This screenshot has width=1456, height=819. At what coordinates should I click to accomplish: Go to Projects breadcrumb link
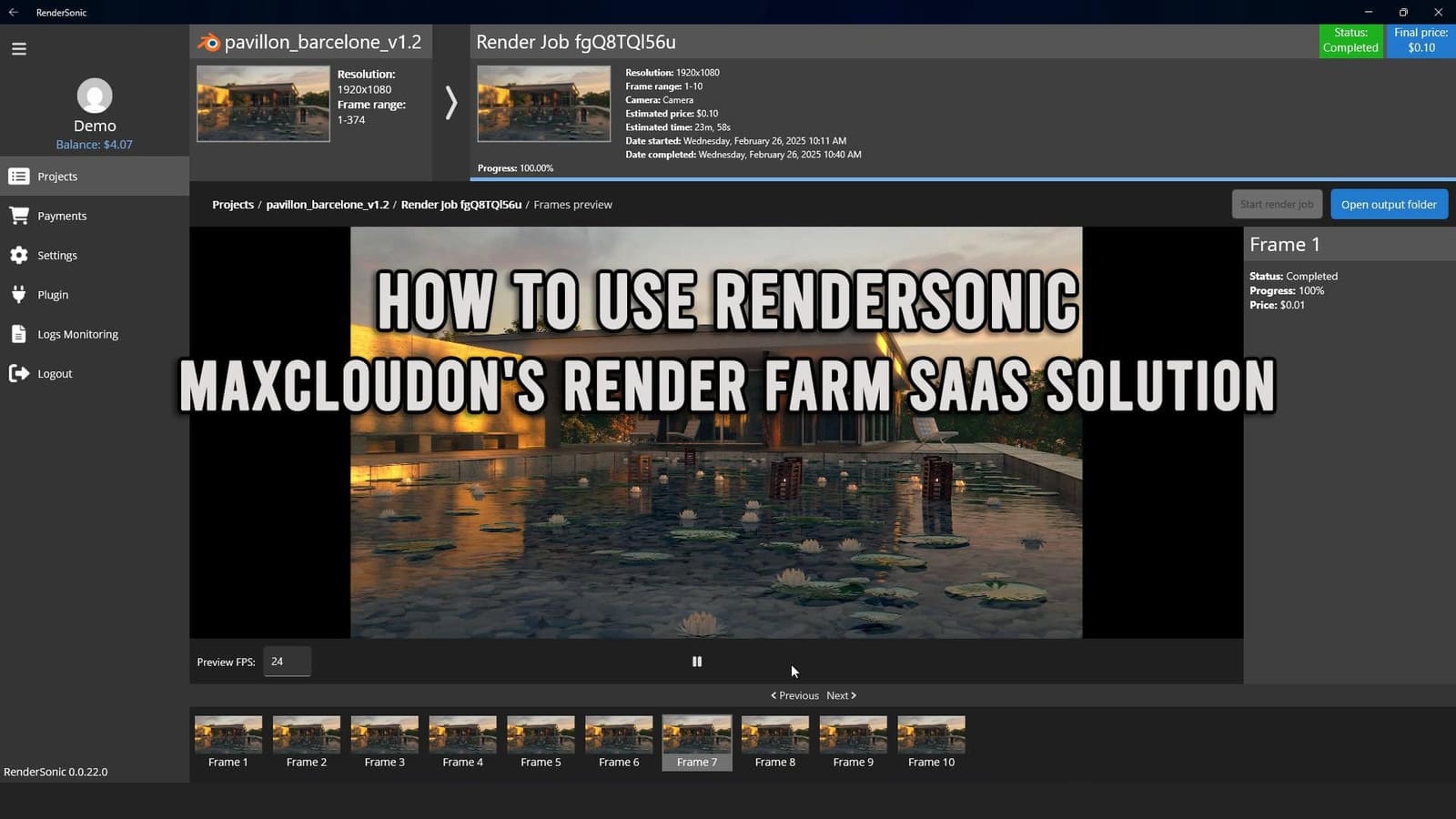click(233, 205)
